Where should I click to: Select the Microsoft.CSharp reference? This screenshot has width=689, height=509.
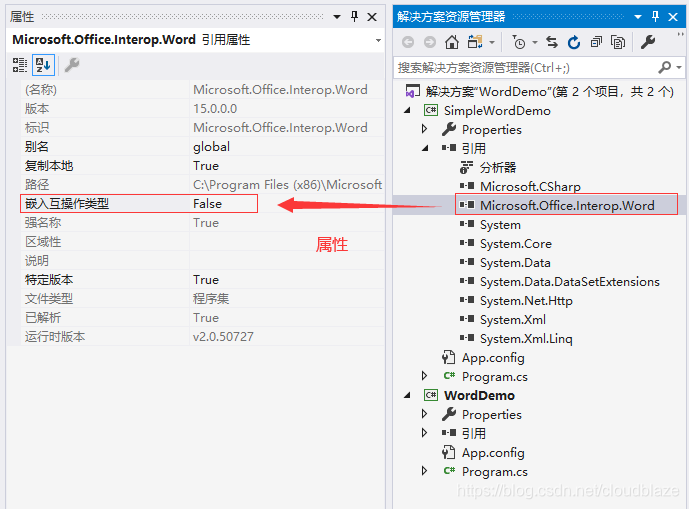pyautogui.click(x=530, y=187)
